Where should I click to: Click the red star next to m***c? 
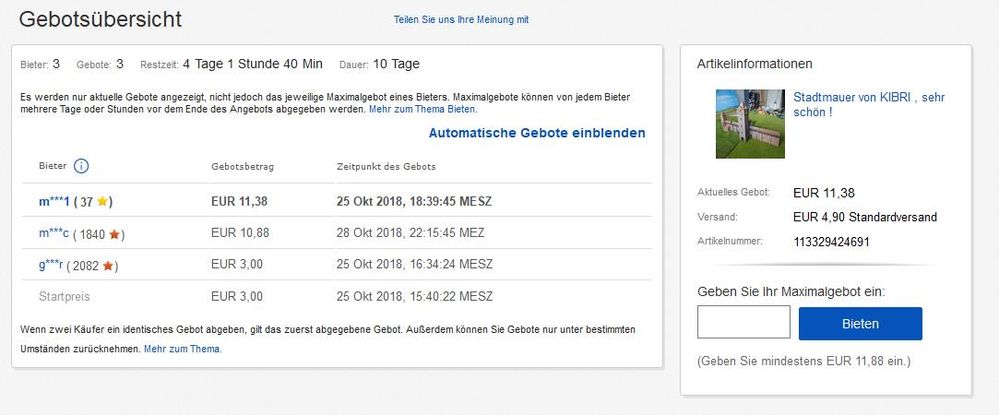coord(114,235)
